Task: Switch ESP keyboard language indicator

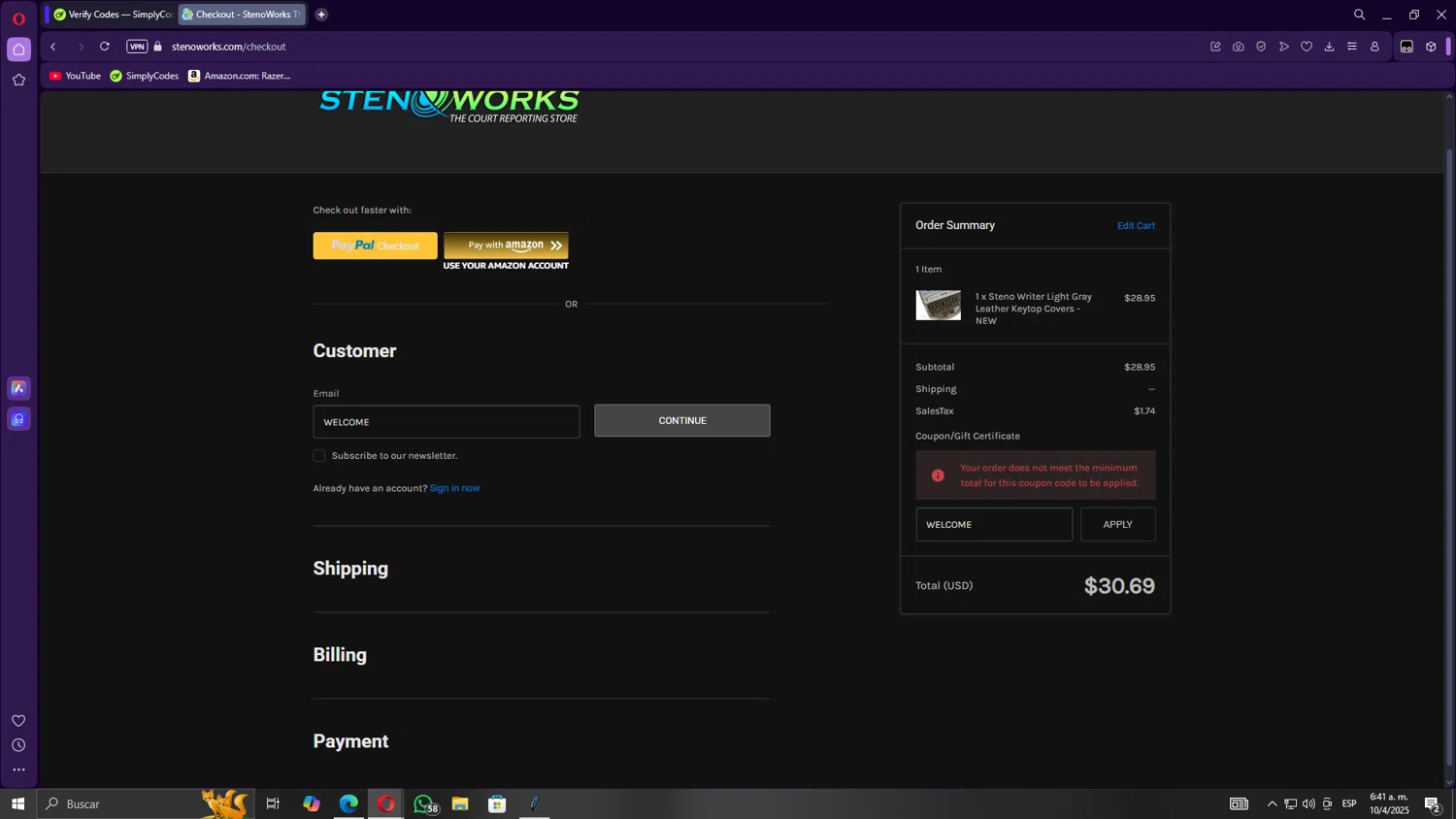Action: click(1349, 803)
